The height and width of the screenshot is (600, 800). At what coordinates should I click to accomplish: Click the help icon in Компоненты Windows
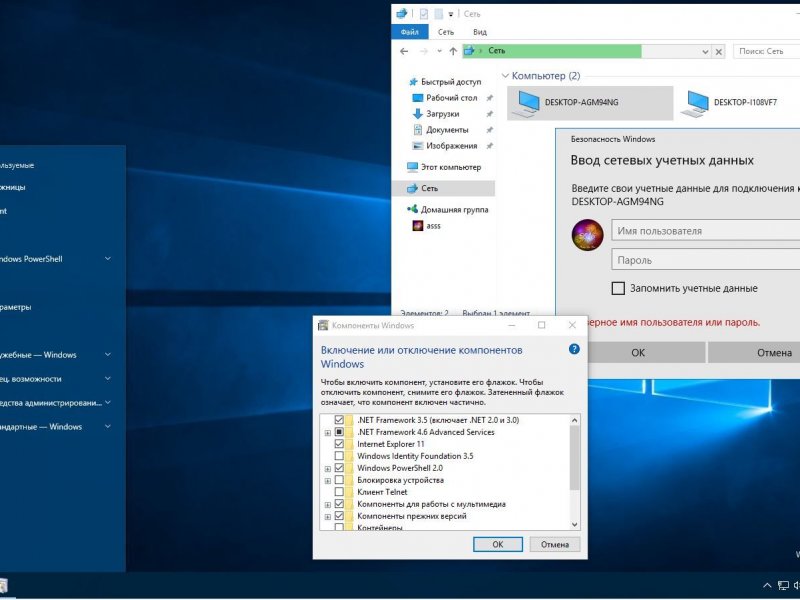pyautogui.click(x=574, y=349)
